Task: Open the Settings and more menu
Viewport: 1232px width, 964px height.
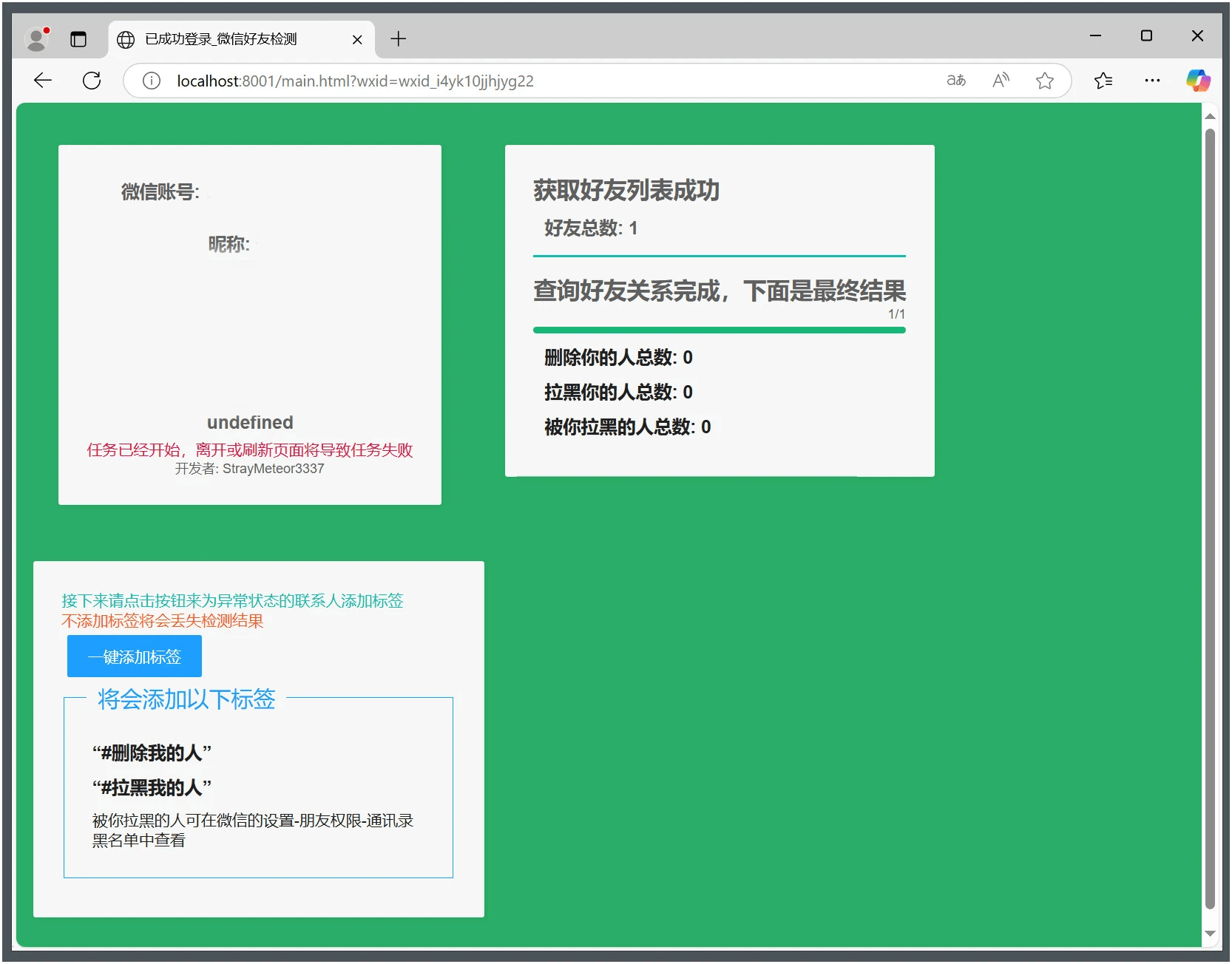Action: (1151, 81)
